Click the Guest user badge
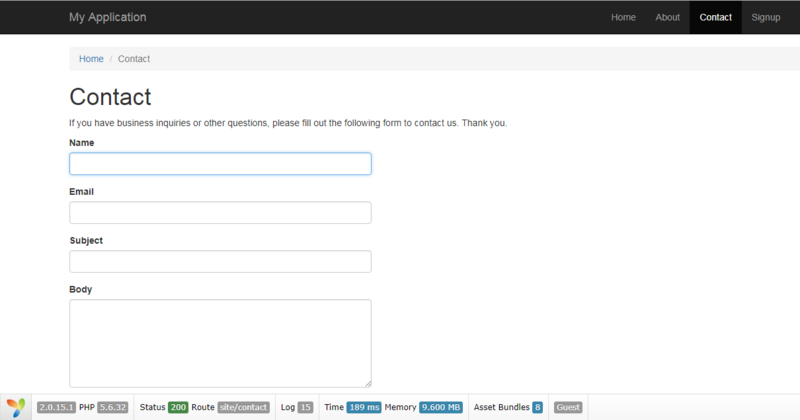Viewport: 800px width, 420px height. (568, 408)
